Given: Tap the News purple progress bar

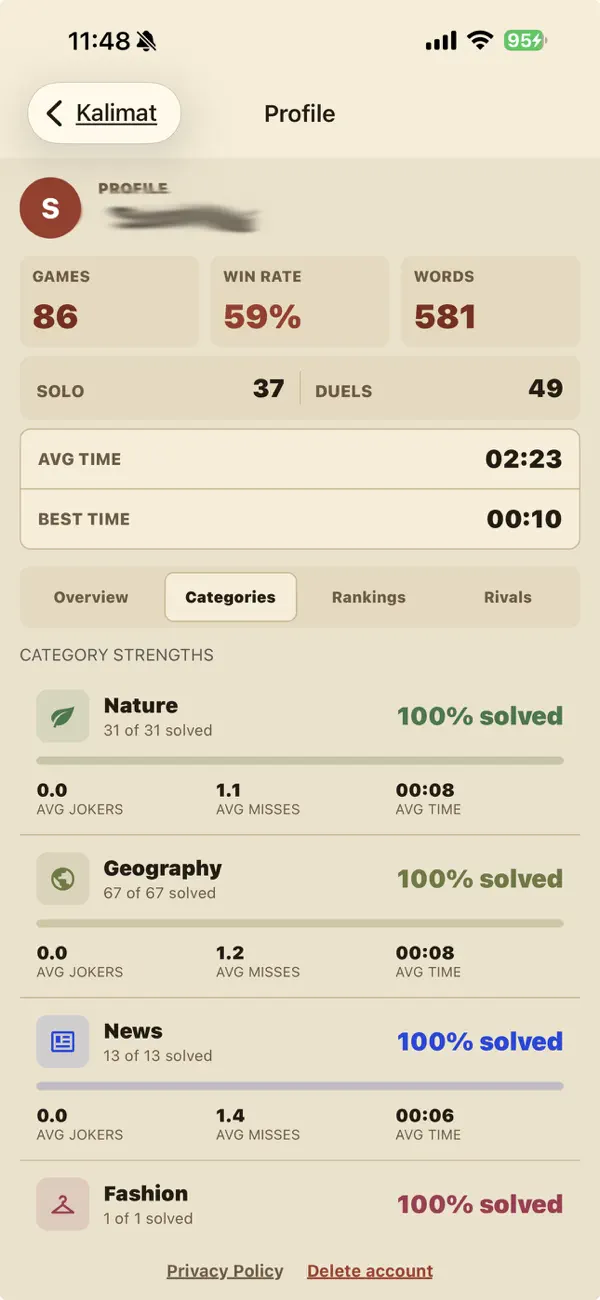Looking at the screenshot, I should click(300, 1086).
